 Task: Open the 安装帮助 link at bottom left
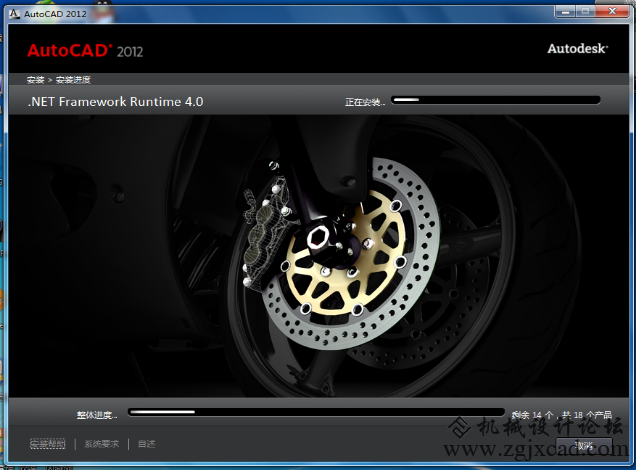pyautogui.click(x=48, y=444)
